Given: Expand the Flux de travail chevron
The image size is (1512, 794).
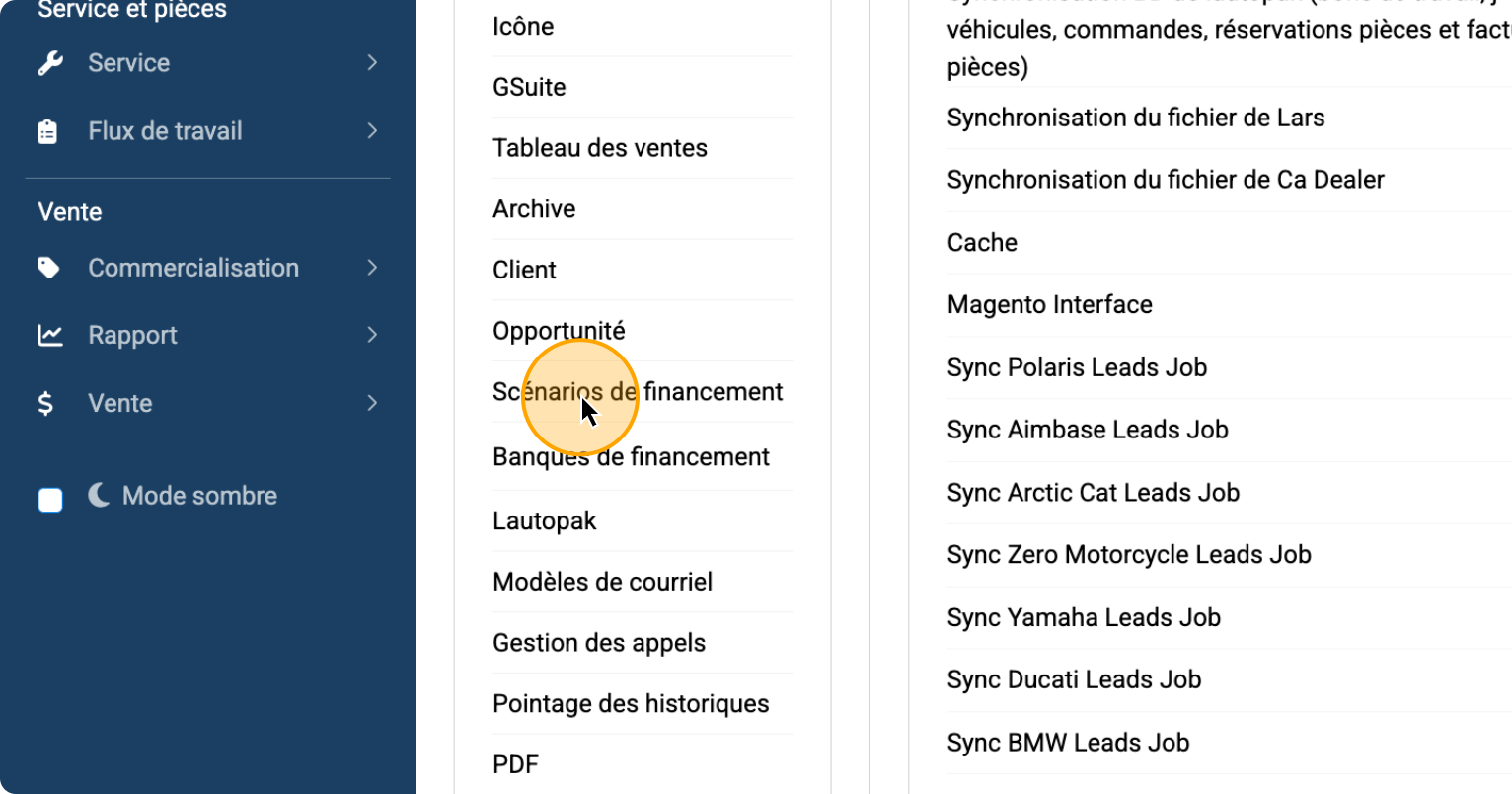Looking at the screenshot, I should (x=372, y=130).
